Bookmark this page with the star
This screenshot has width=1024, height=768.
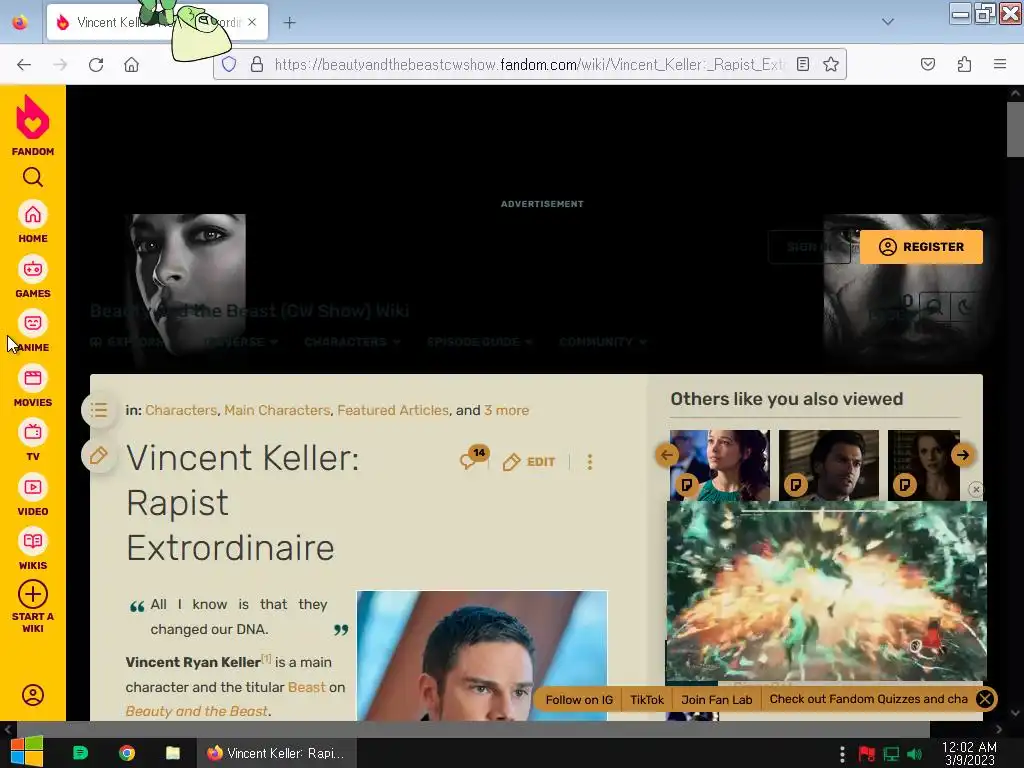click(831, 64)
